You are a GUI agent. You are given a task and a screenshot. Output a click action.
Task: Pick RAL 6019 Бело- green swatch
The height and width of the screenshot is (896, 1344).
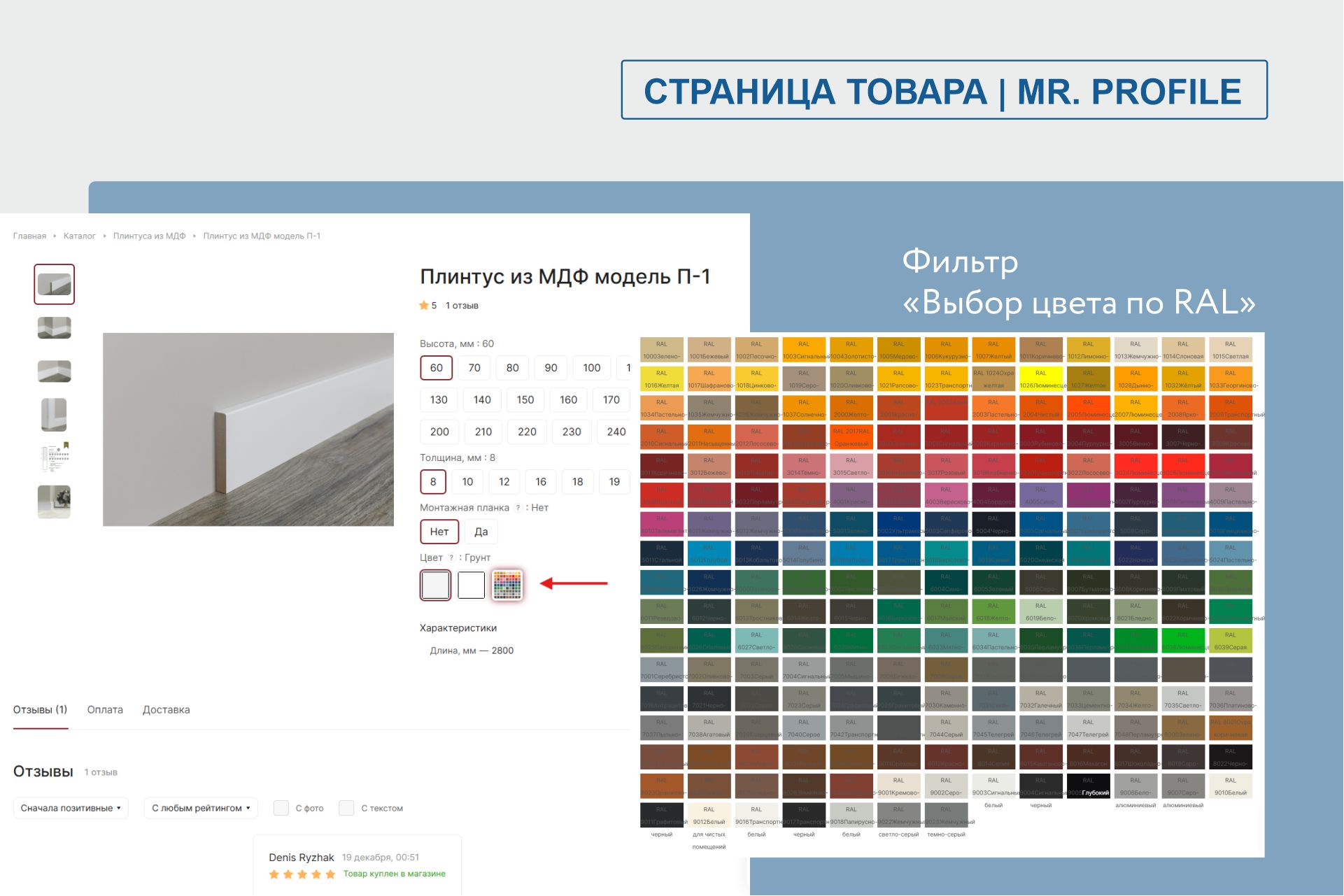pyautogui.click(x=1041, y=612)
